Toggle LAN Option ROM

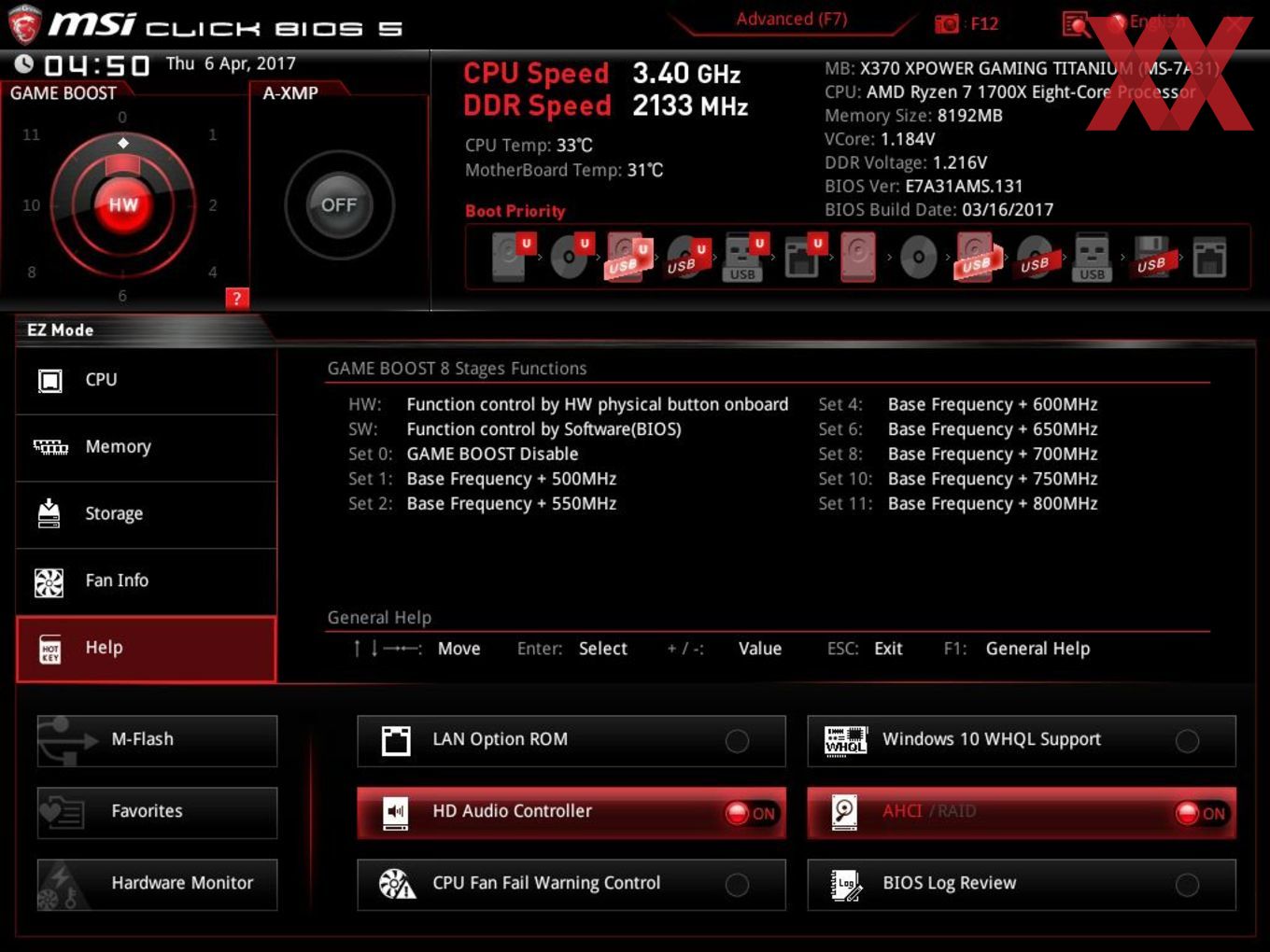click(738, 741)
